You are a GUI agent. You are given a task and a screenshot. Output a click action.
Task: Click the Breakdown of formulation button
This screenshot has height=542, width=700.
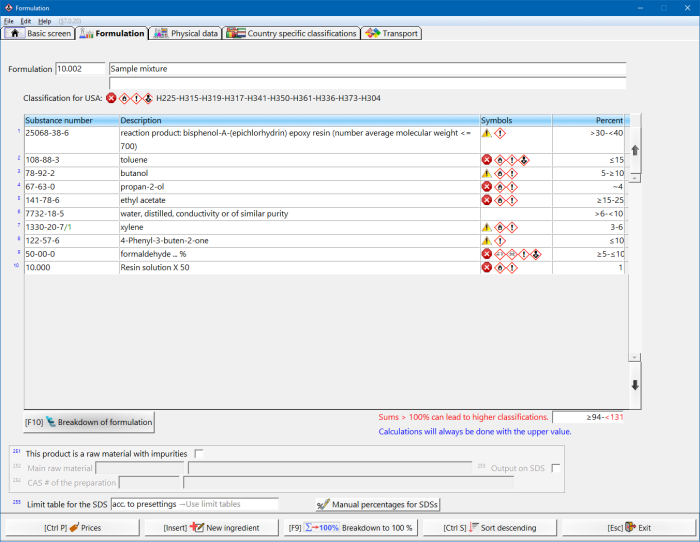point(90,422)
